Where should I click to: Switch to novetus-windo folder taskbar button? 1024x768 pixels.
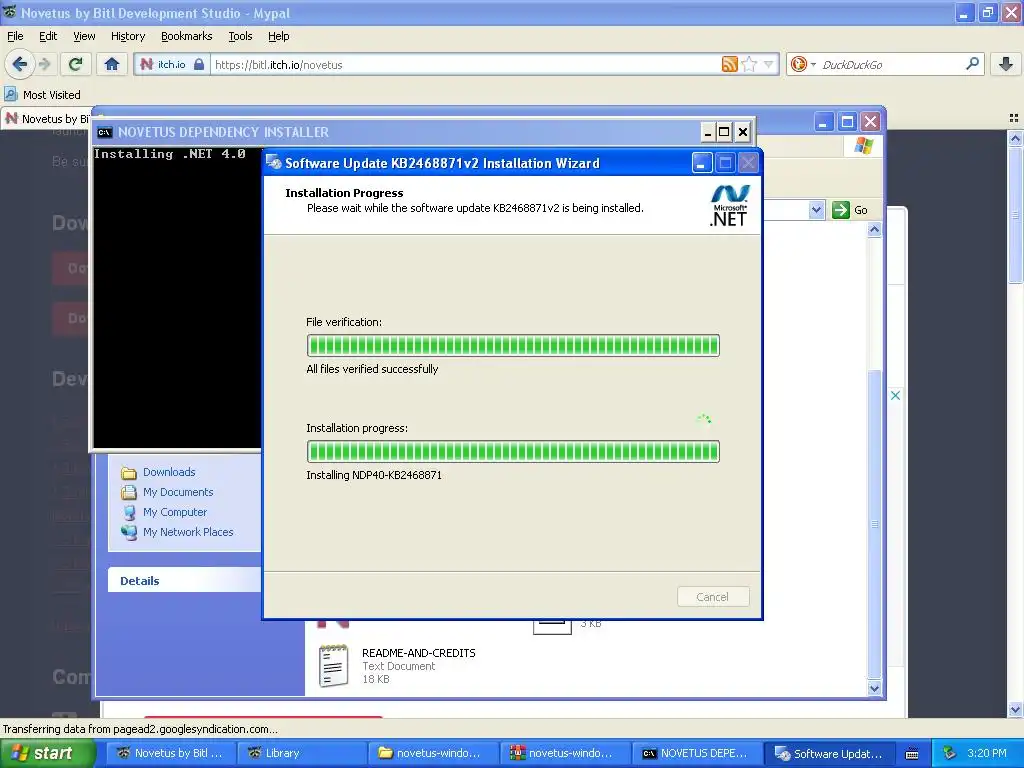click(x=432, y=753)
